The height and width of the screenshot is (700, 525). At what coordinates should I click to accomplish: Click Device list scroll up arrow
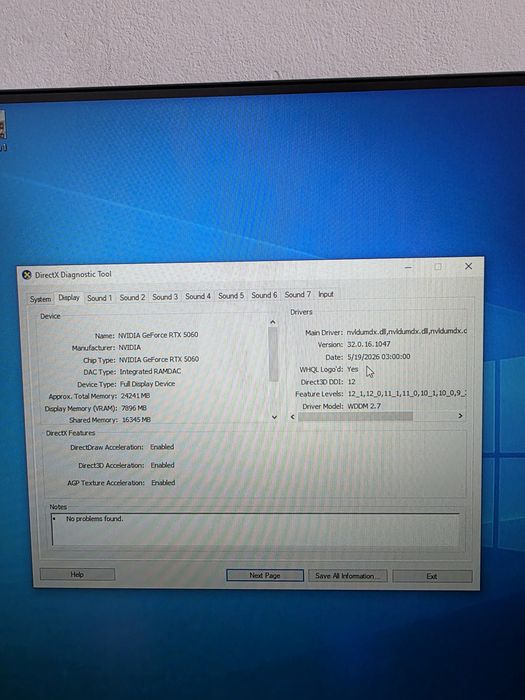273,322
